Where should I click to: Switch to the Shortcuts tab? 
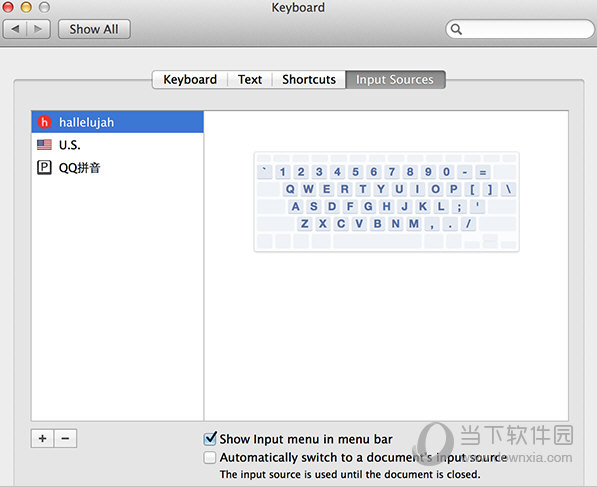[309, 80]
